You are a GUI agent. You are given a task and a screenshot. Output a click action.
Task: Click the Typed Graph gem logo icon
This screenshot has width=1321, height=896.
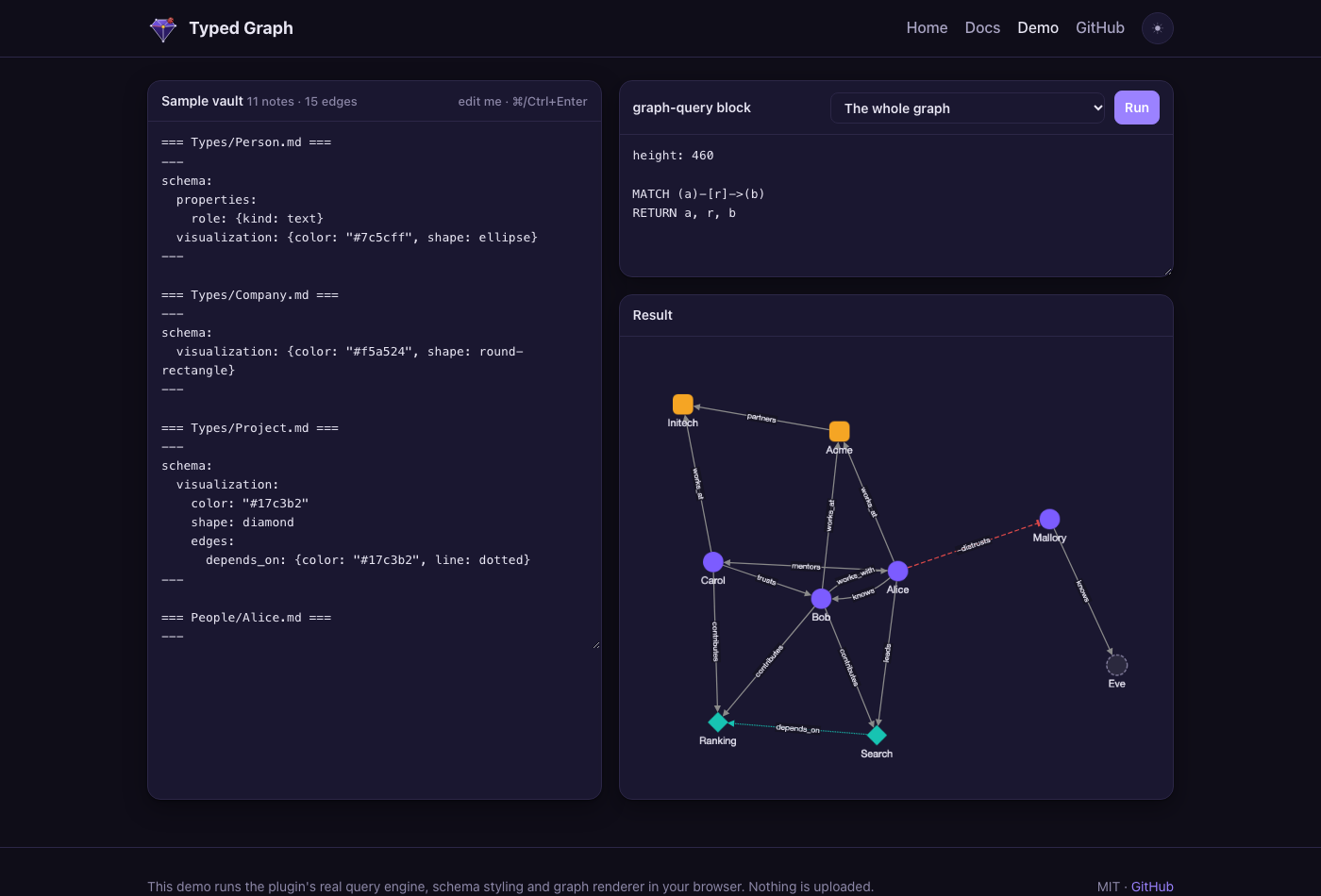(163, 29)
